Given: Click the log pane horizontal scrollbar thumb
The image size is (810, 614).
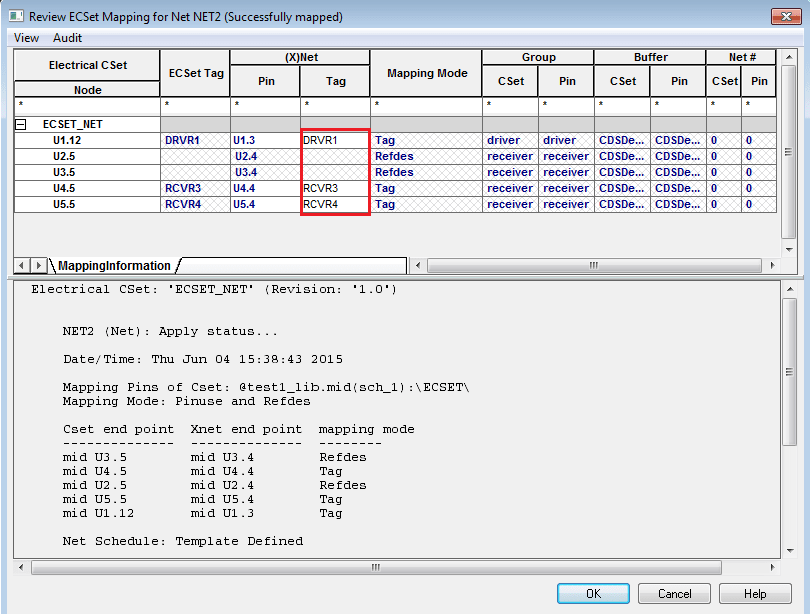Looking at the screenshot, I should pyautogui.click(x=376, y=567).
